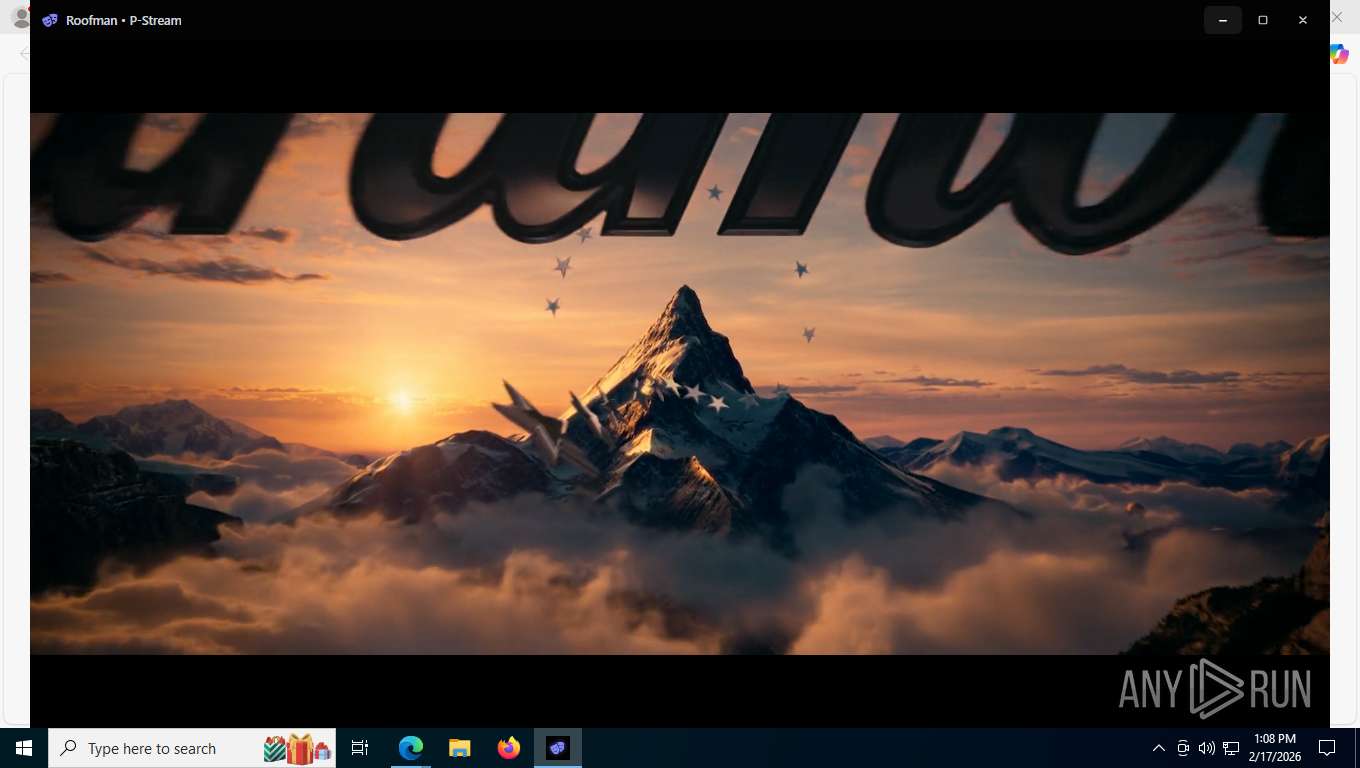Launch Firefox from the taskbar
The image size is (1360, 768).
[x=509, y=748]
